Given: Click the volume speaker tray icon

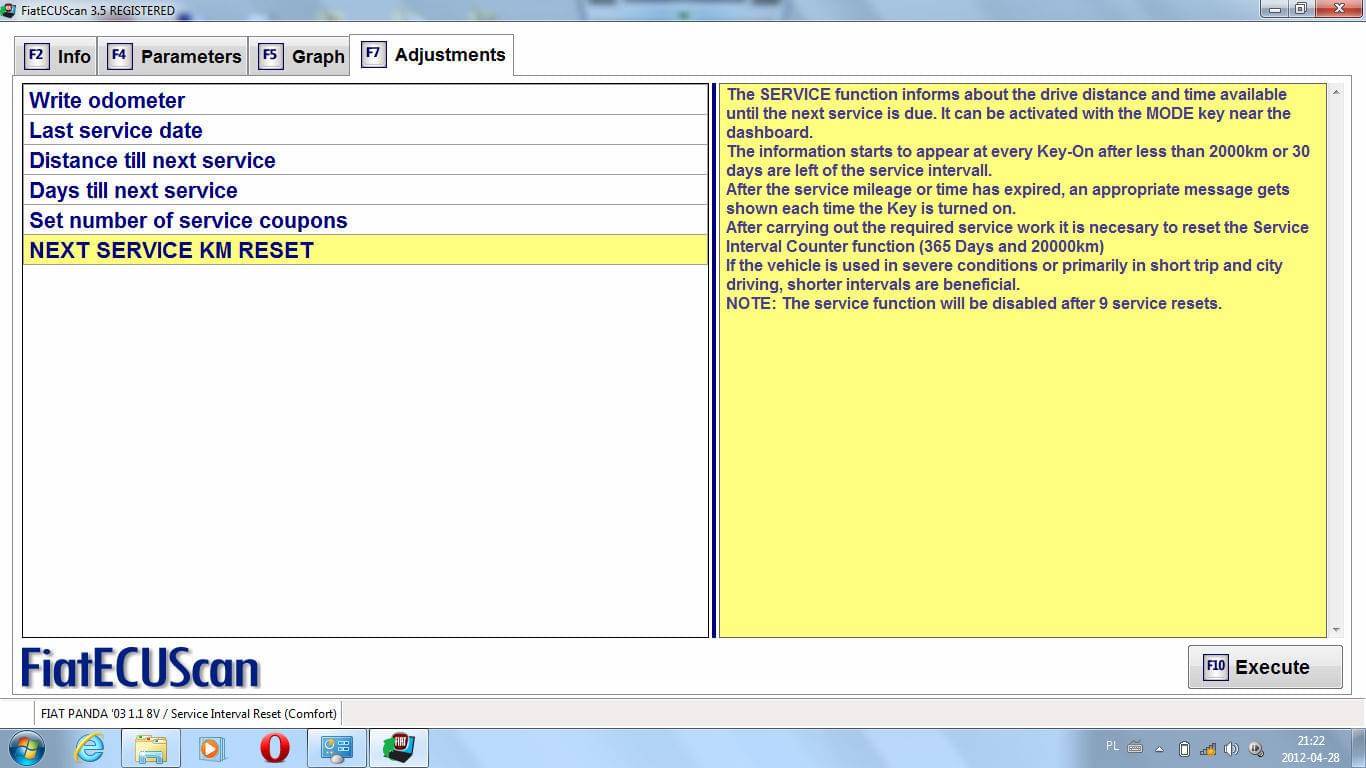Looking at the screenshot, I should 1231,748.
